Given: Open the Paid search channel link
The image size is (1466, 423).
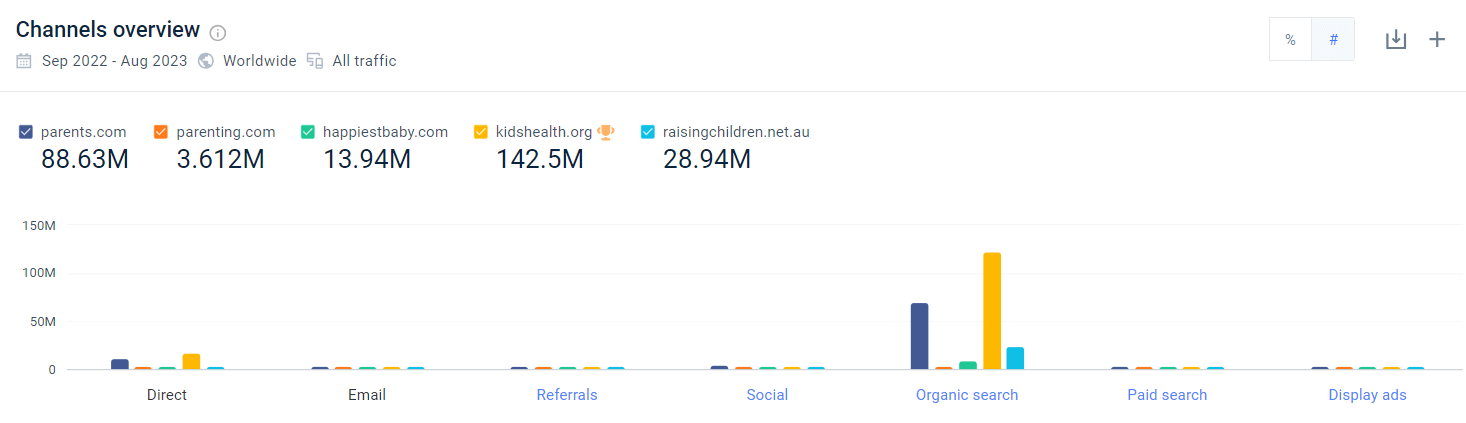Looking at the screenshot, I should pos(1167,395).
